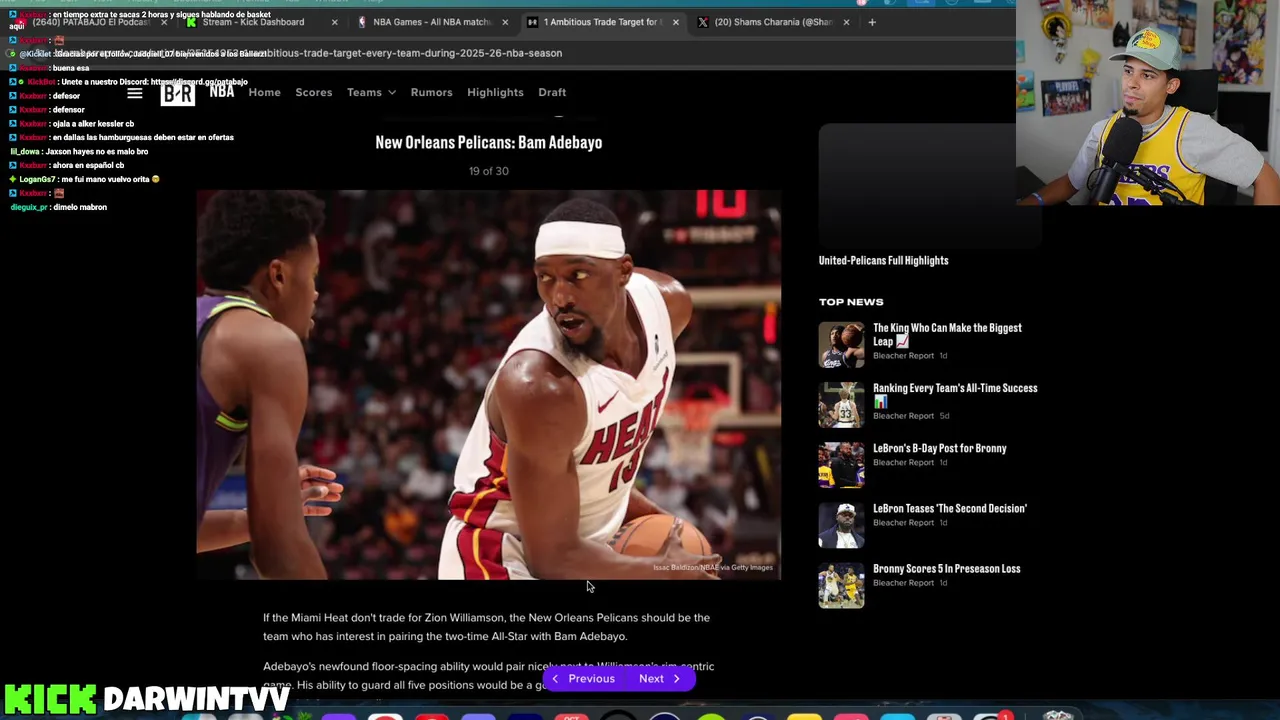Screen dimensions: 1280x720
Task: Click the right chevron beside Next
Action: tap(676, 679)
